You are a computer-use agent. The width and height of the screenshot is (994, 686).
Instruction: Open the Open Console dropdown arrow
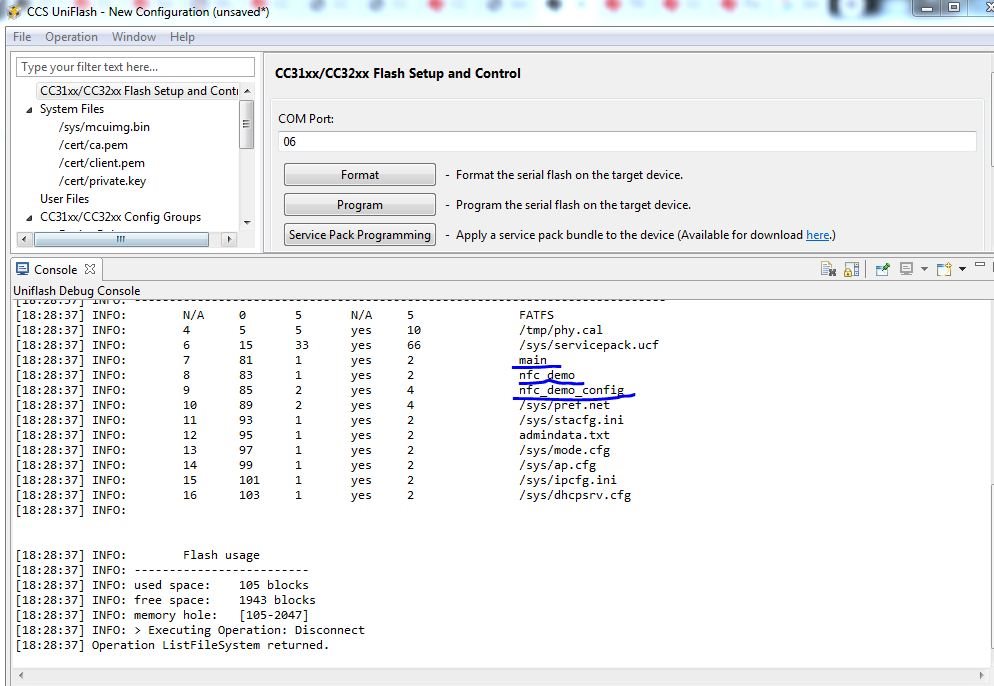click(962, 269)
